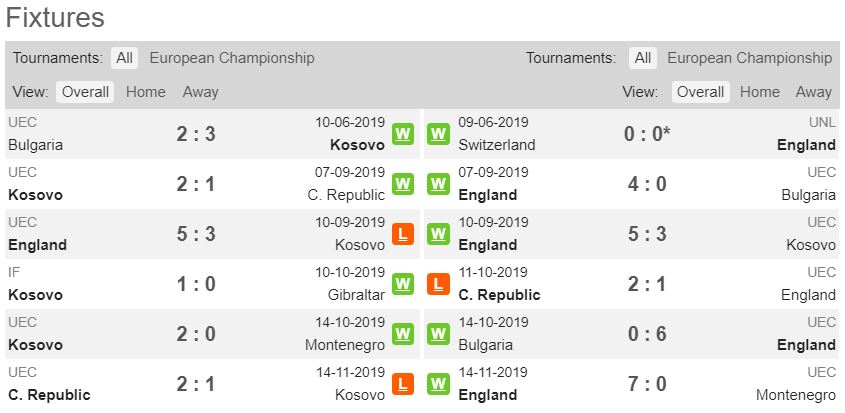The height and width of the screenshot is (413, 845).
Task: Switch left view to Away matches
Action: [x=200, y=92]
